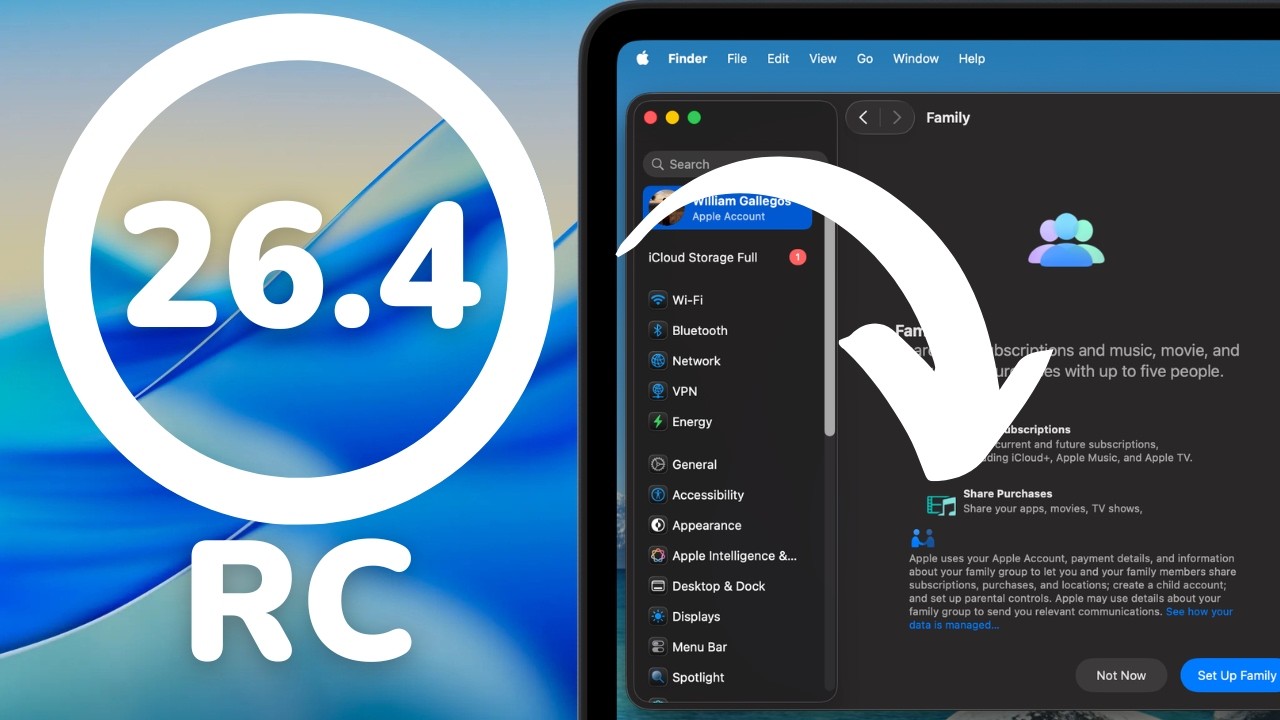Click the Family sharing people icon
This screenshot has height=720, width=1280.
(1066, 240)
